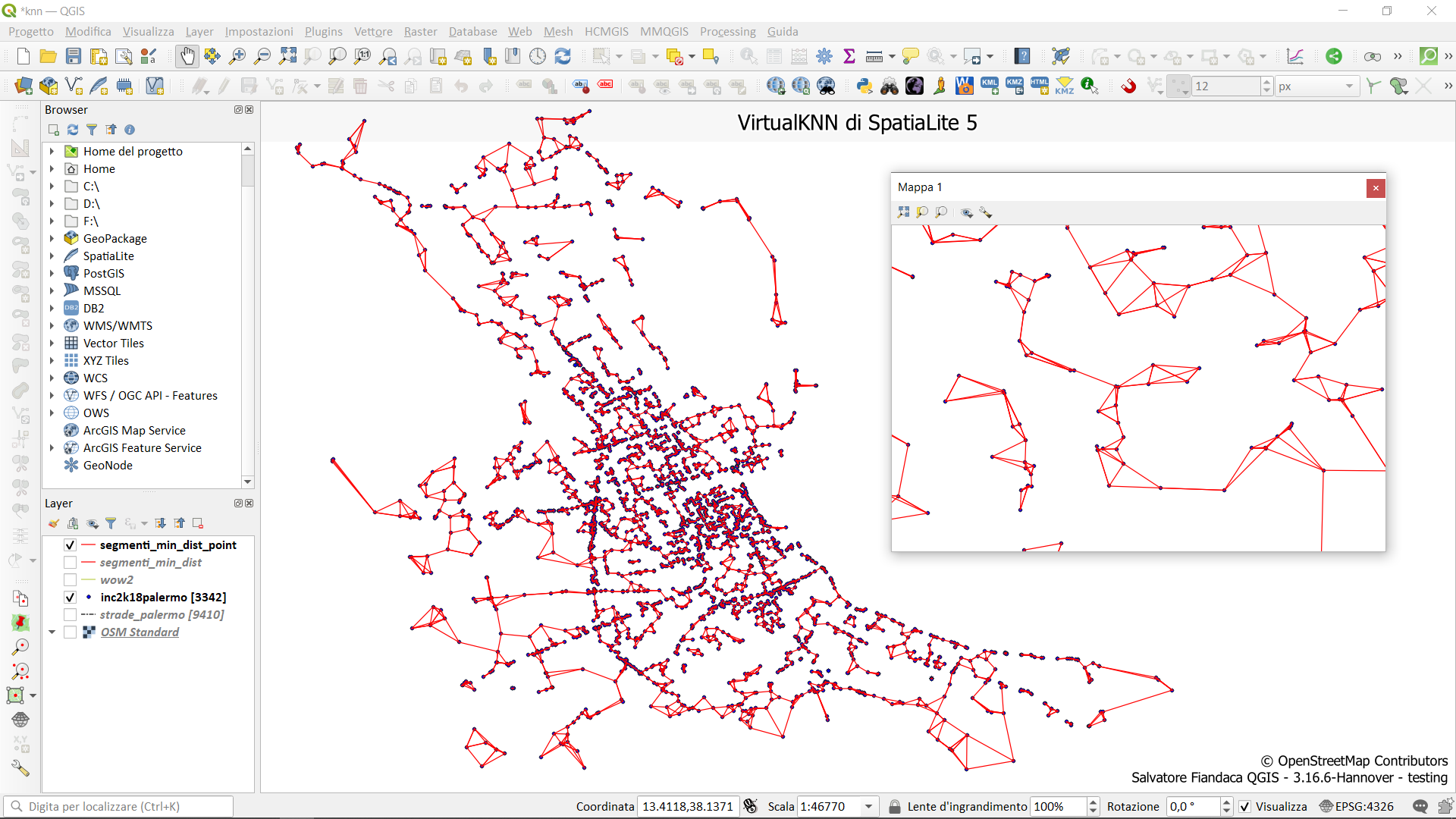Image resolution: width=1456 pixels, height=819 pixels.
Task: Click the Zoom In magnifier tool
Action: point(237,56)
